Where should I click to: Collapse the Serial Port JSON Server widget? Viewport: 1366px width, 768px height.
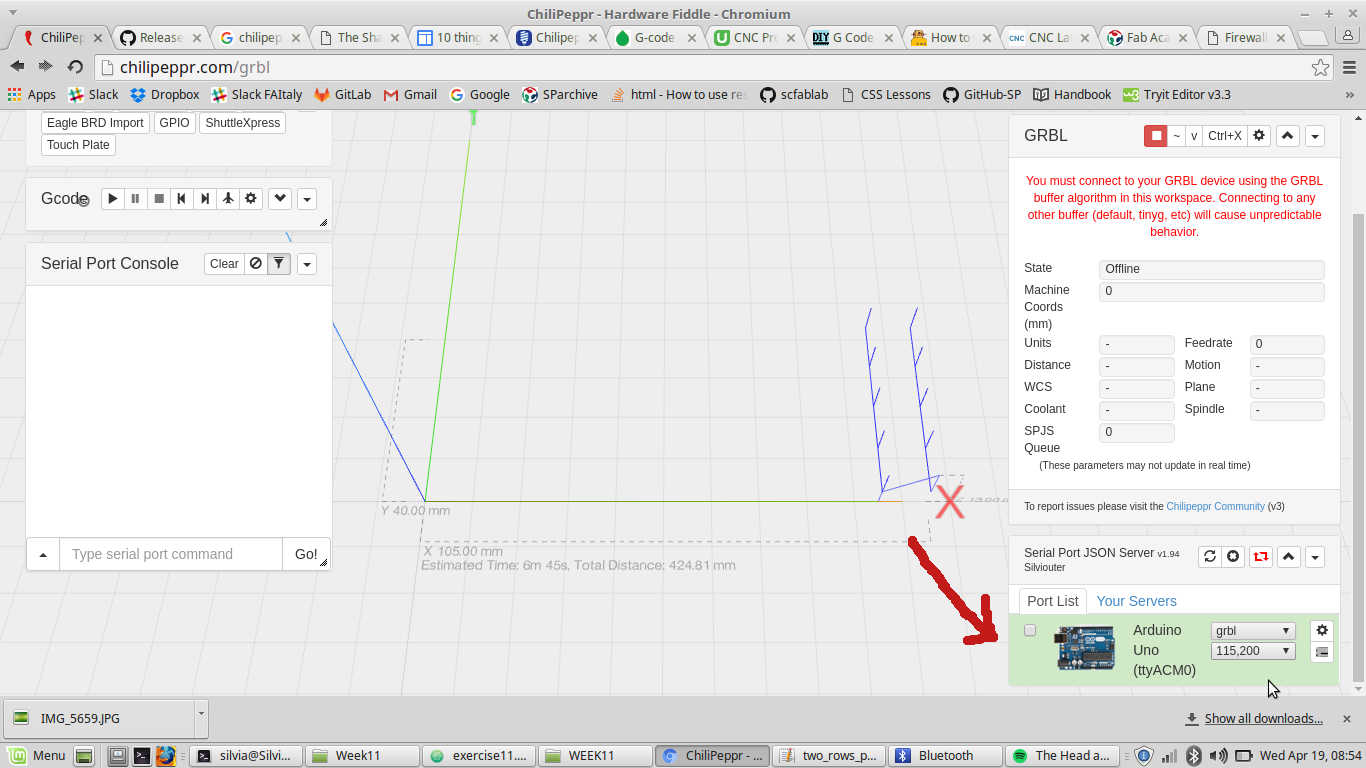tap(1288, 557)
